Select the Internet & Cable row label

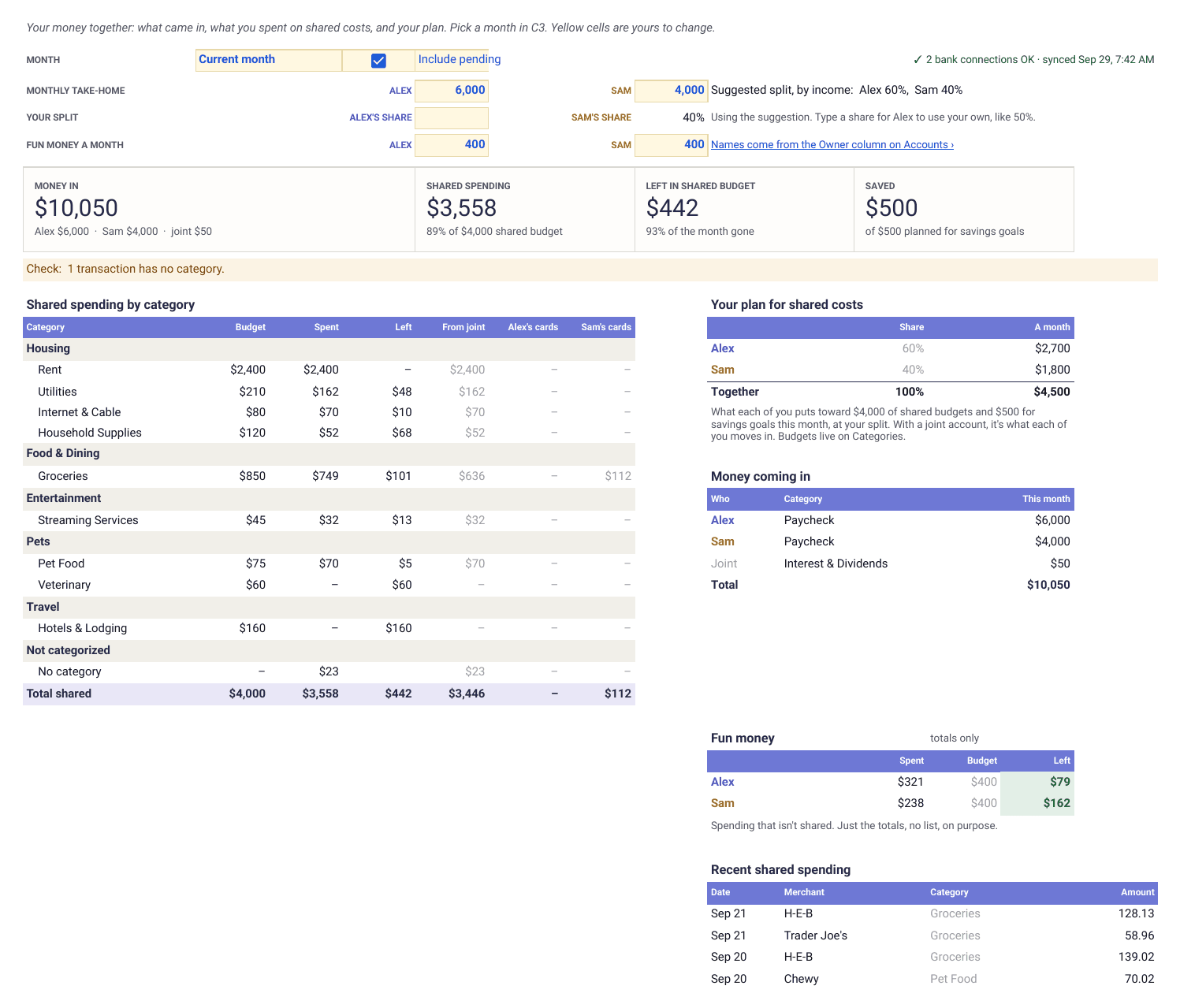(x=80, y=412)
